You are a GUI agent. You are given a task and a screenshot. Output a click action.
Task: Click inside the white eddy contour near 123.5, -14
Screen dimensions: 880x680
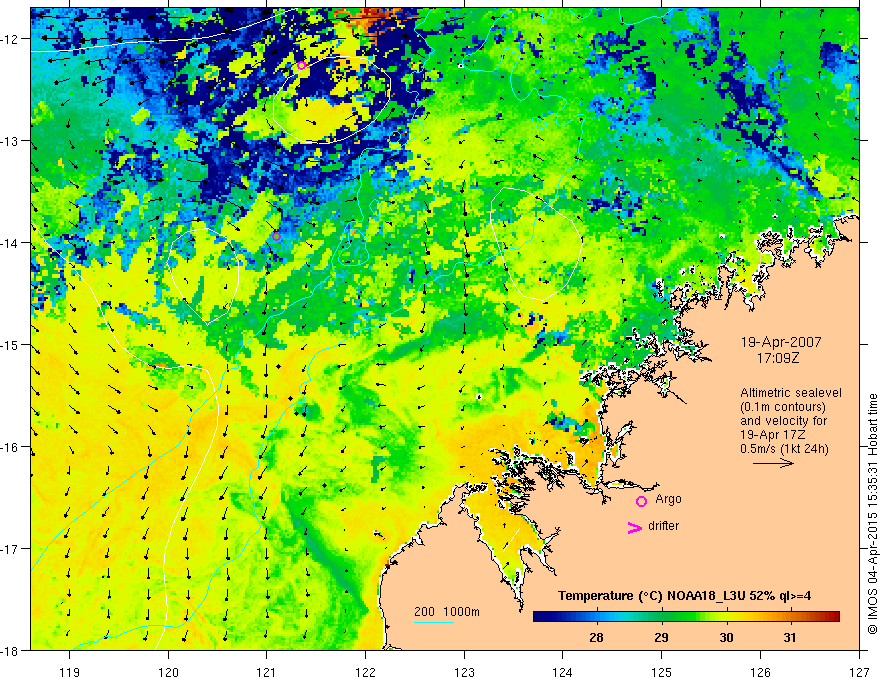click(536, 244)
